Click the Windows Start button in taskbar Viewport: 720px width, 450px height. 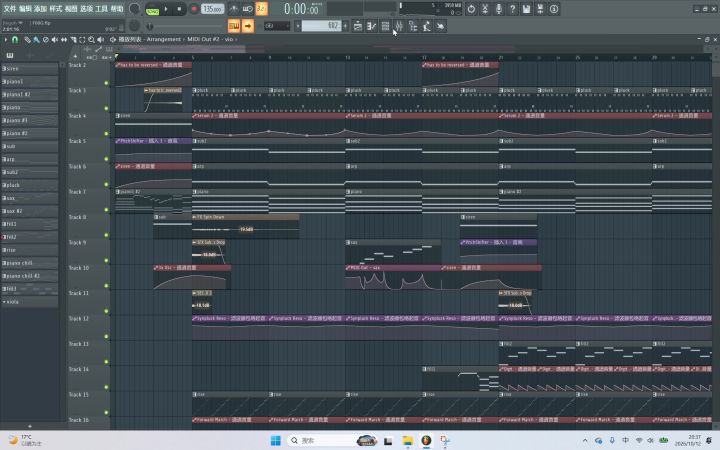pos(276,441)
